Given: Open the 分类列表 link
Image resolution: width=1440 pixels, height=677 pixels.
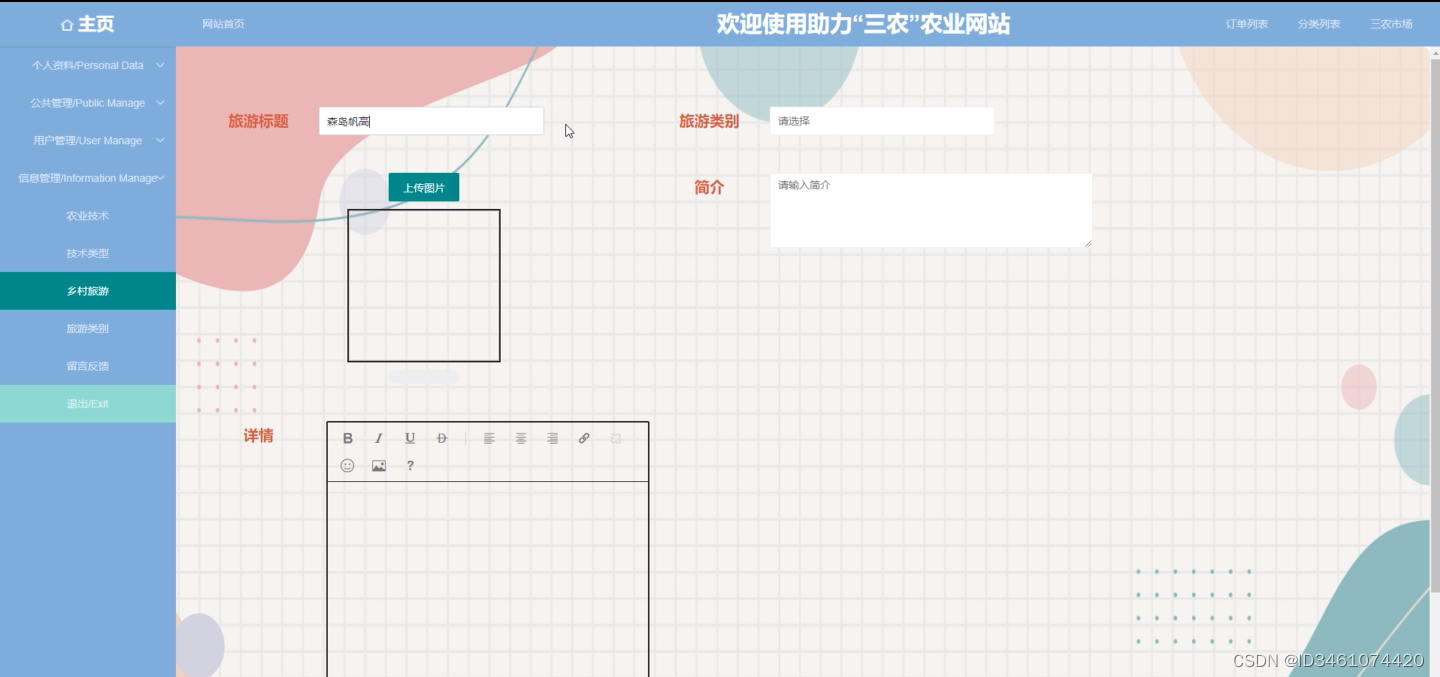Looking at the screenshot, I should pos(1319,24).
